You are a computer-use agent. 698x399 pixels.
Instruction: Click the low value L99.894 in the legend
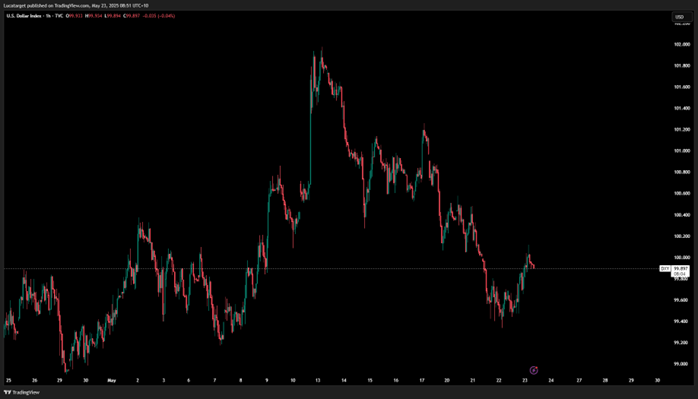[112, 16]
